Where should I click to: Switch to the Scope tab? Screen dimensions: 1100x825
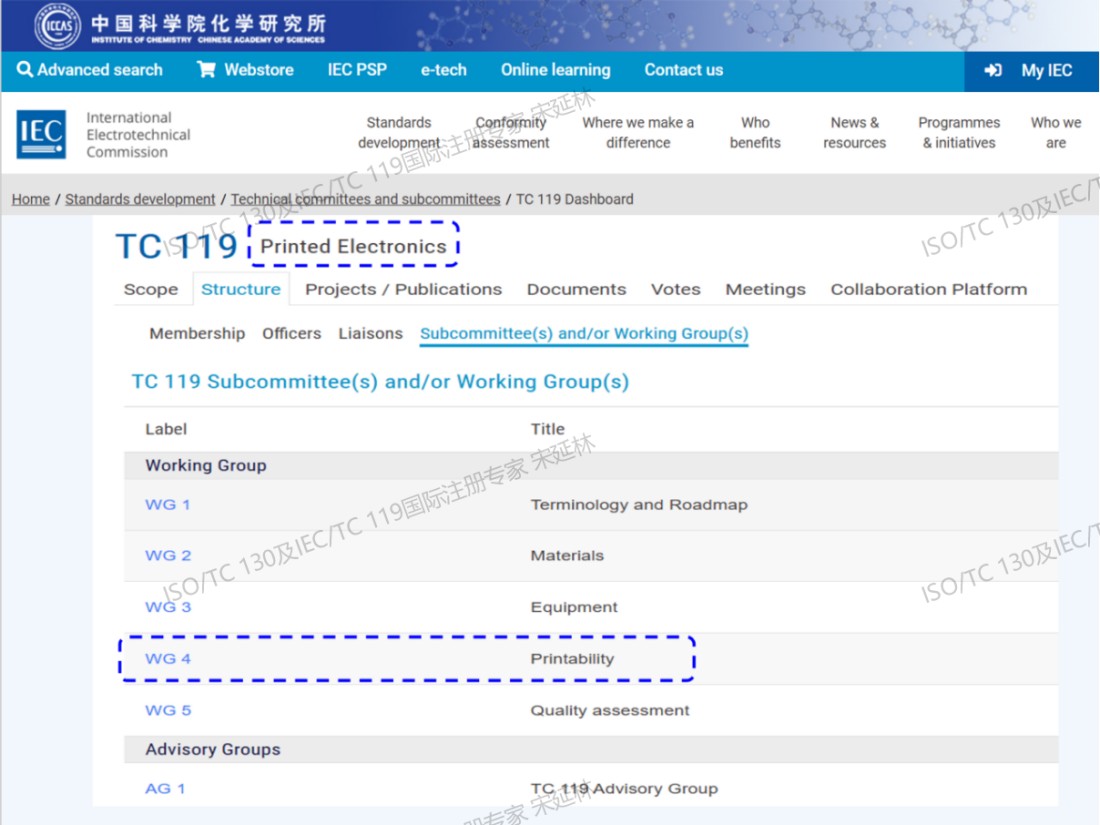[151, 289]
